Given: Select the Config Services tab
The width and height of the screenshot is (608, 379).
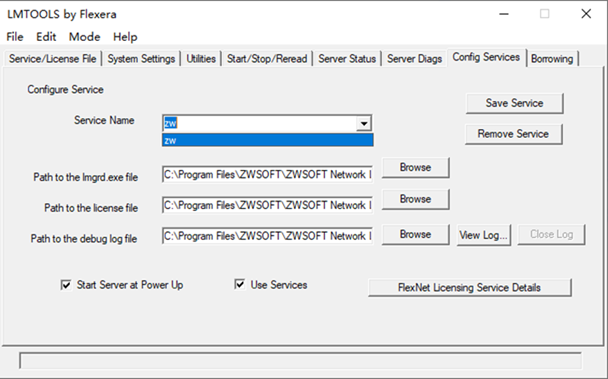Looking at the screenshot, I should click(x=486, y=57).
